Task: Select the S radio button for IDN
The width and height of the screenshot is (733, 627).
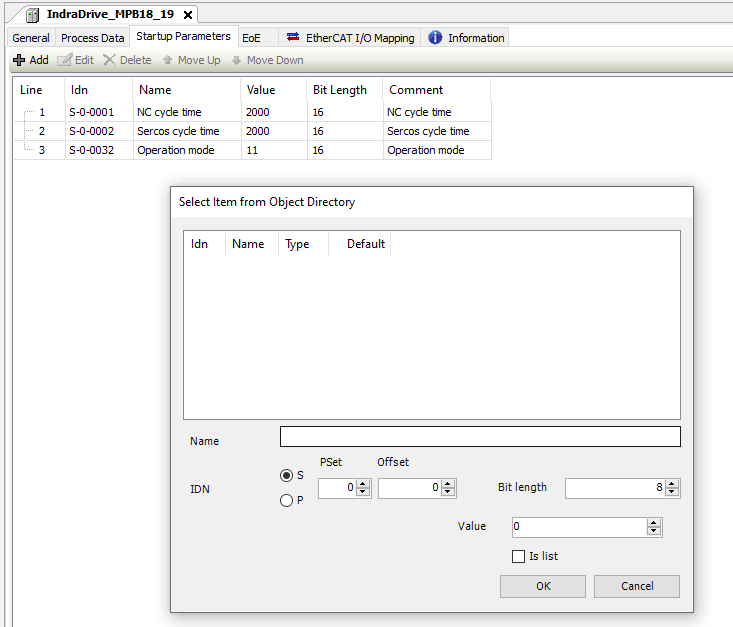Action: point(287,476)
